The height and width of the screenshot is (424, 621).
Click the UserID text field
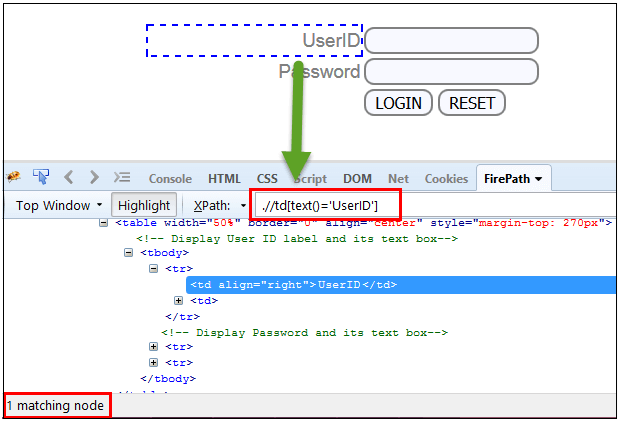451,40
